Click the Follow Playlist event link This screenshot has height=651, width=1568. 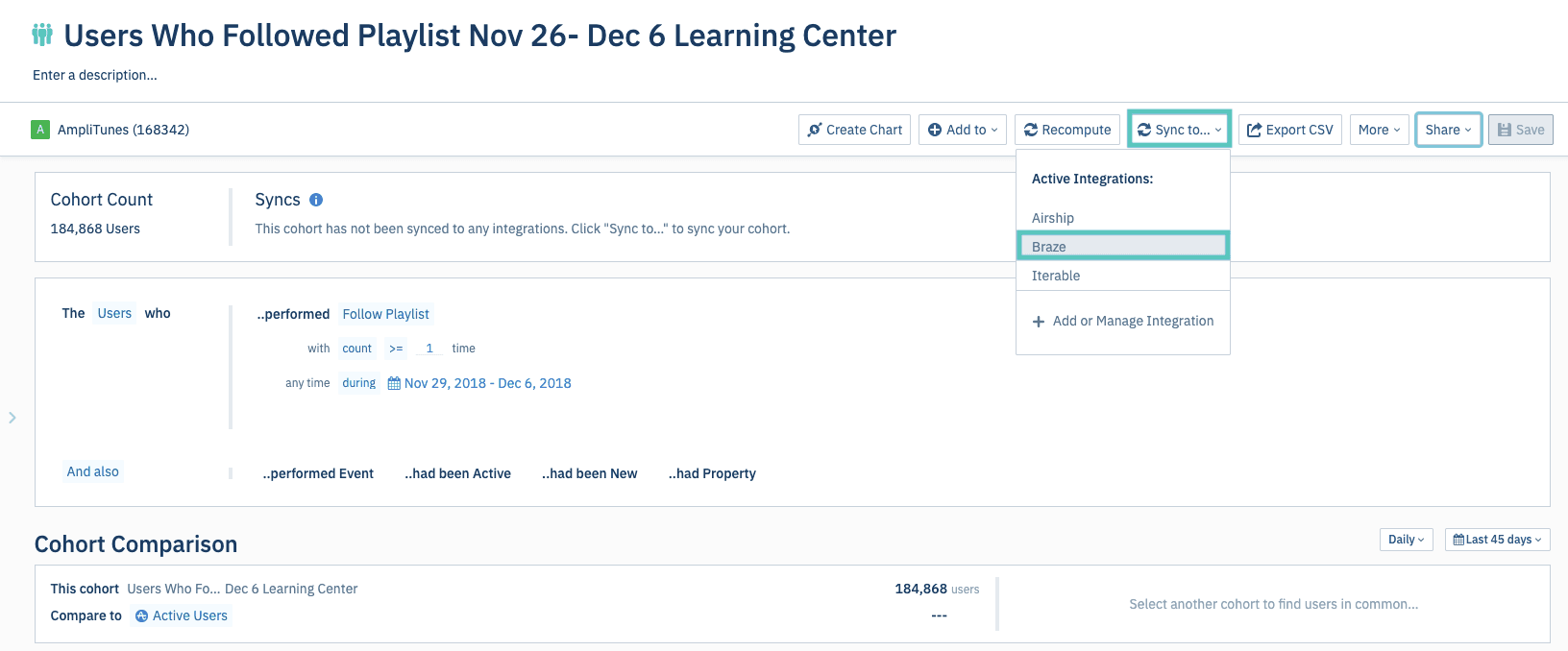(x=385, y=314)
